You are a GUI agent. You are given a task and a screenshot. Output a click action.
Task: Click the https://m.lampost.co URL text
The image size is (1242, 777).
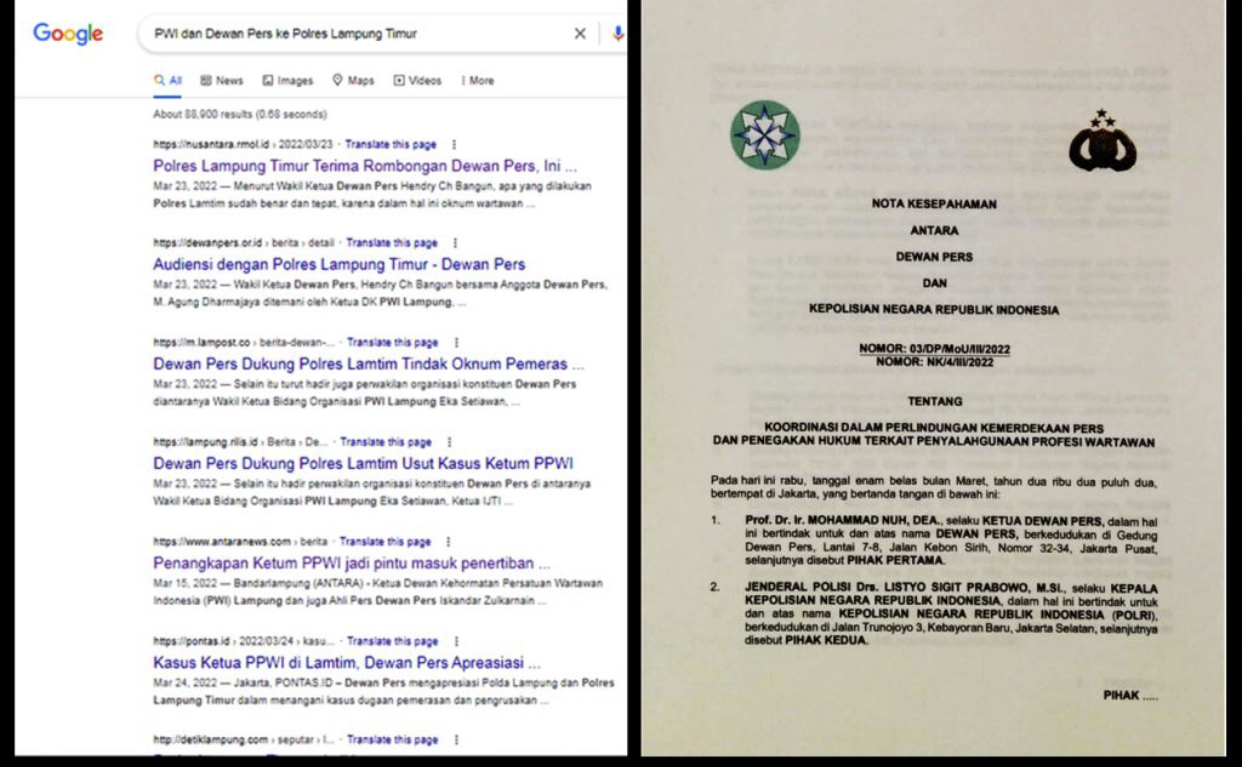tap(203, 342)
